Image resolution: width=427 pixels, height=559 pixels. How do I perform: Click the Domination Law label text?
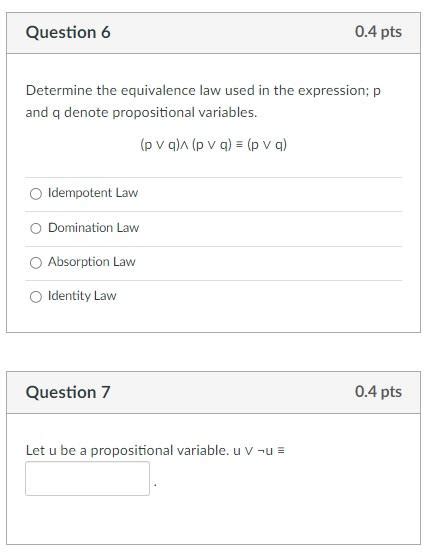[x=93, y=227]
